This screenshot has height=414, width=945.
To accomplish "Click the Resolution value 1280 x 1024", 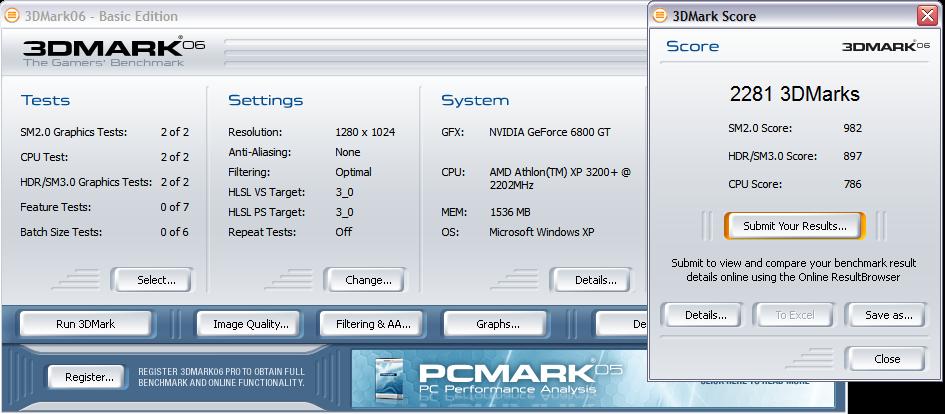I will (x=365, y=132).
